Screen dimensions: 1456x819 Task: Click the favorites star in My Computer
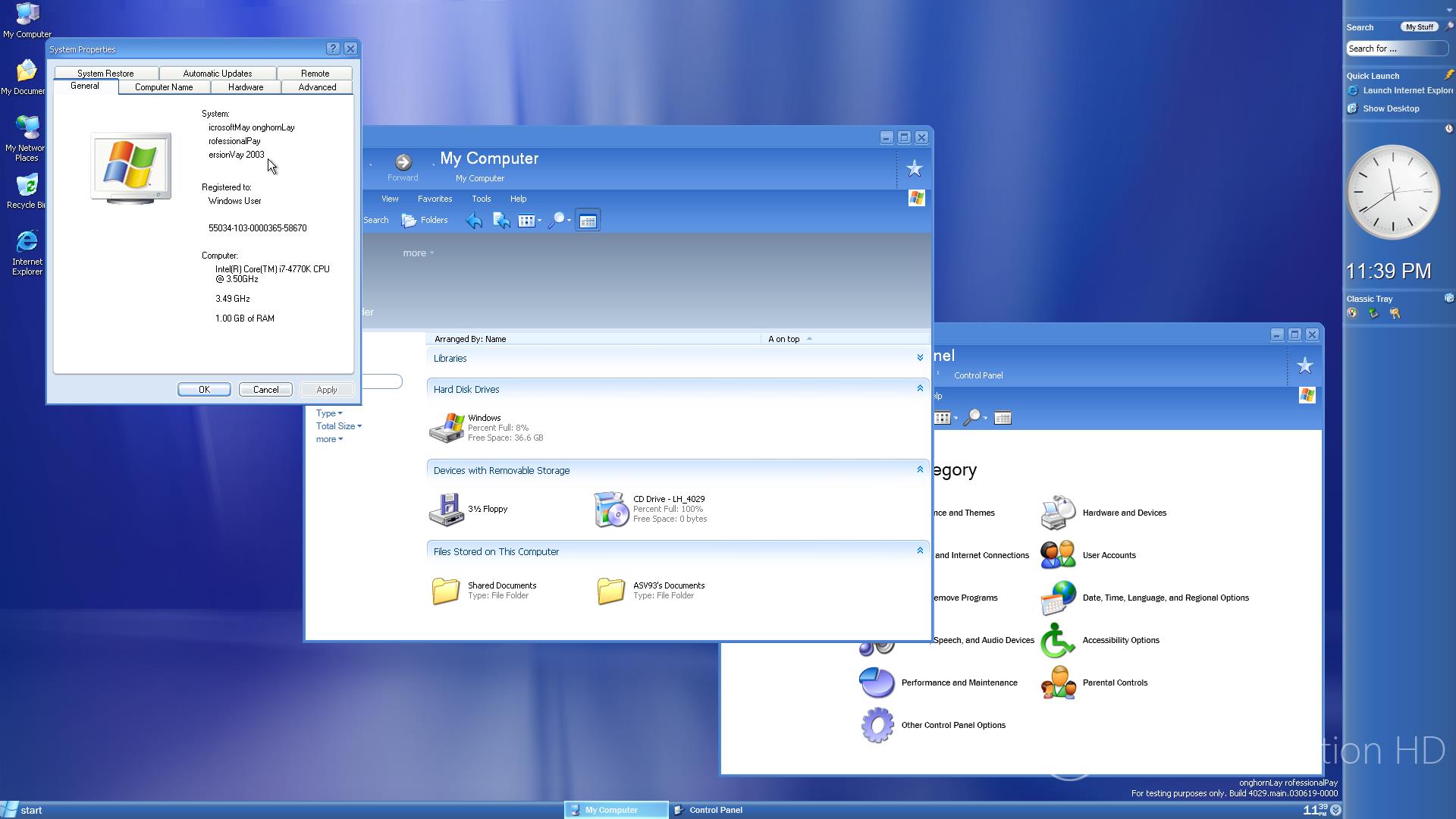coord(914,168)
